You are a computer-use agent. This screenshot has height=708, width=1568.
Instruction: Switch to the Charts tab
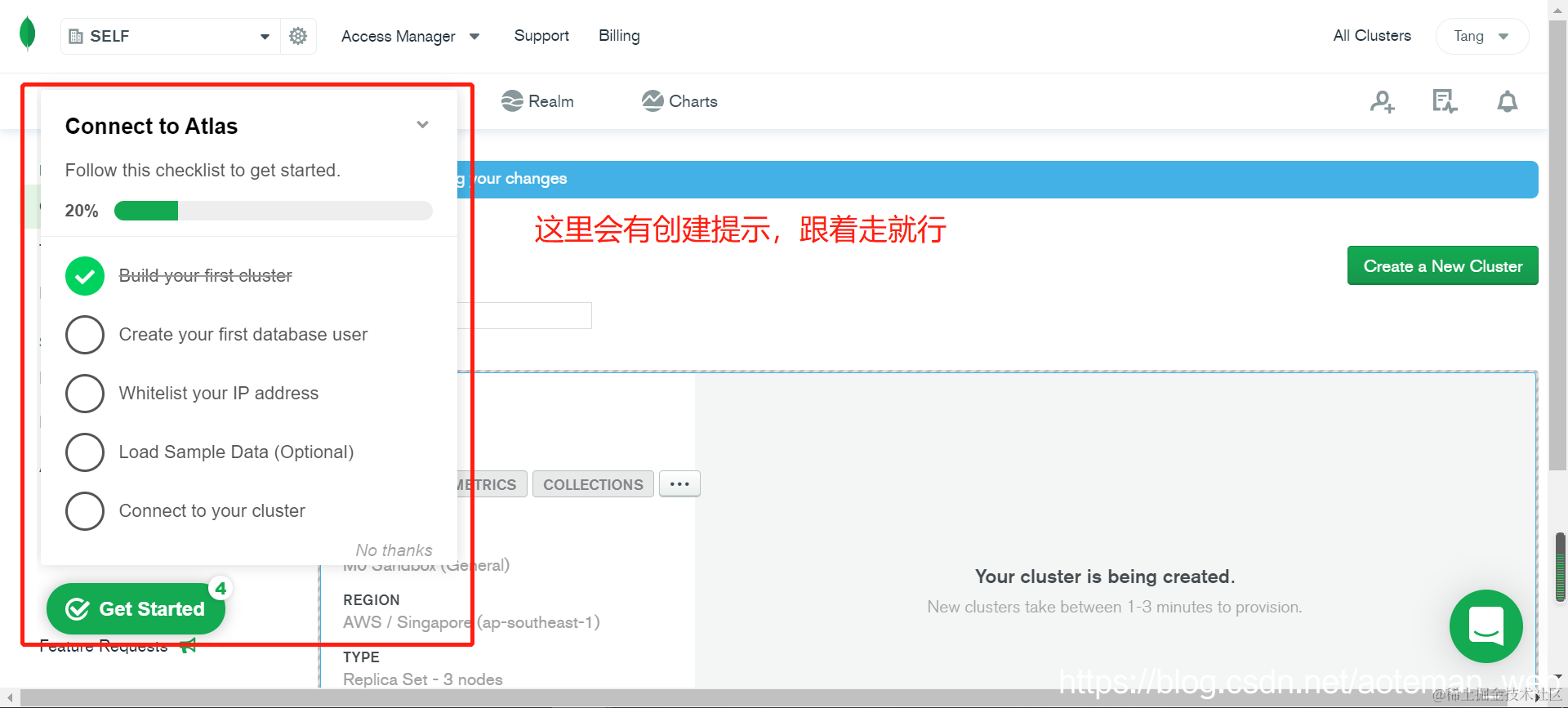coord(679,101)
